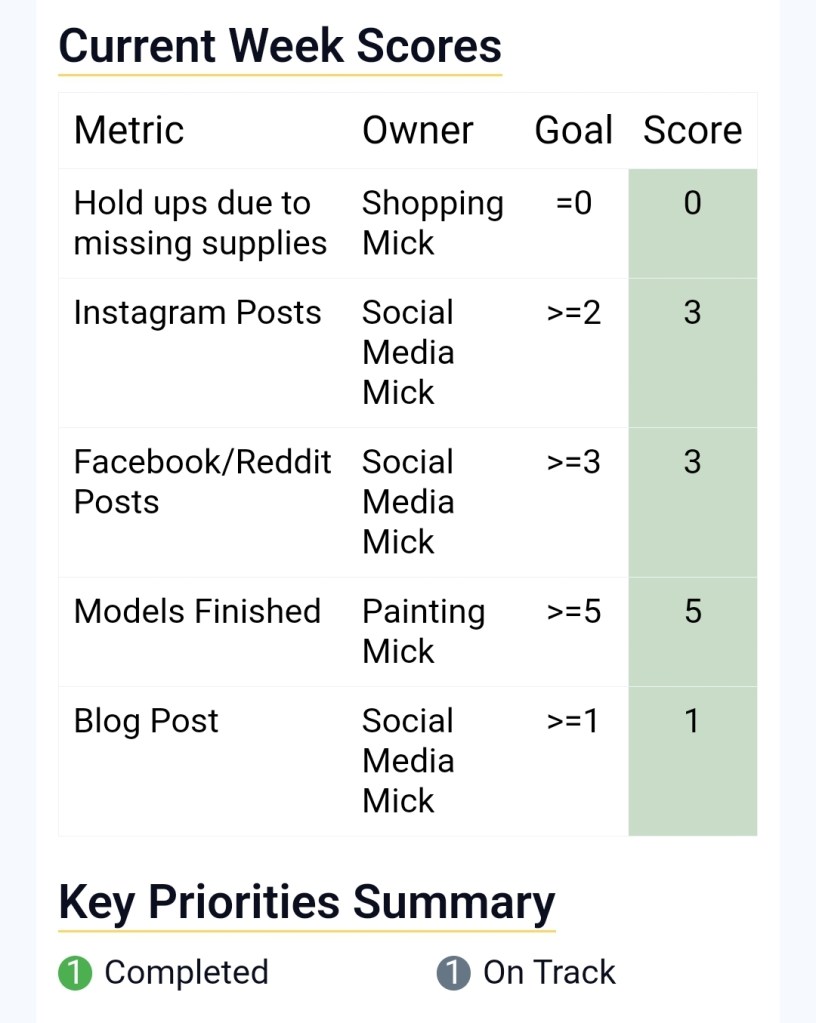The height and width of the screenshot is (1023, 816).
Task: Click the green Completed count badge
Action: click(x=75, y=972)
